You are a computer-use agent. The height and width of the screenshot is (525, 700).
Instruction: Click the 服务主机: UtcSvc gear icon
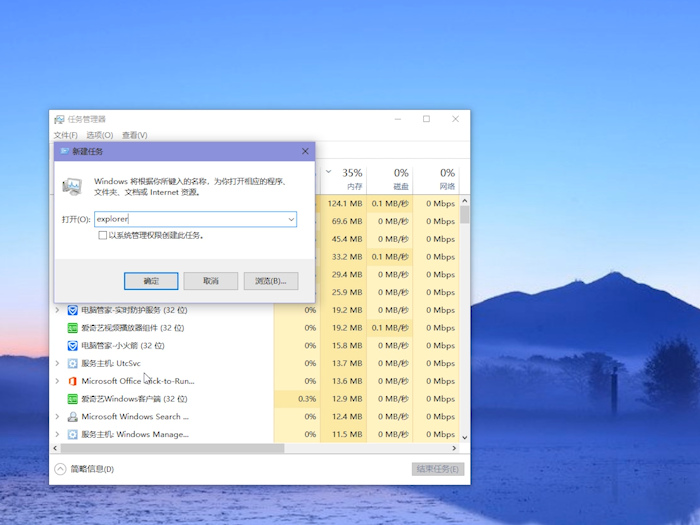pos(72,363)
